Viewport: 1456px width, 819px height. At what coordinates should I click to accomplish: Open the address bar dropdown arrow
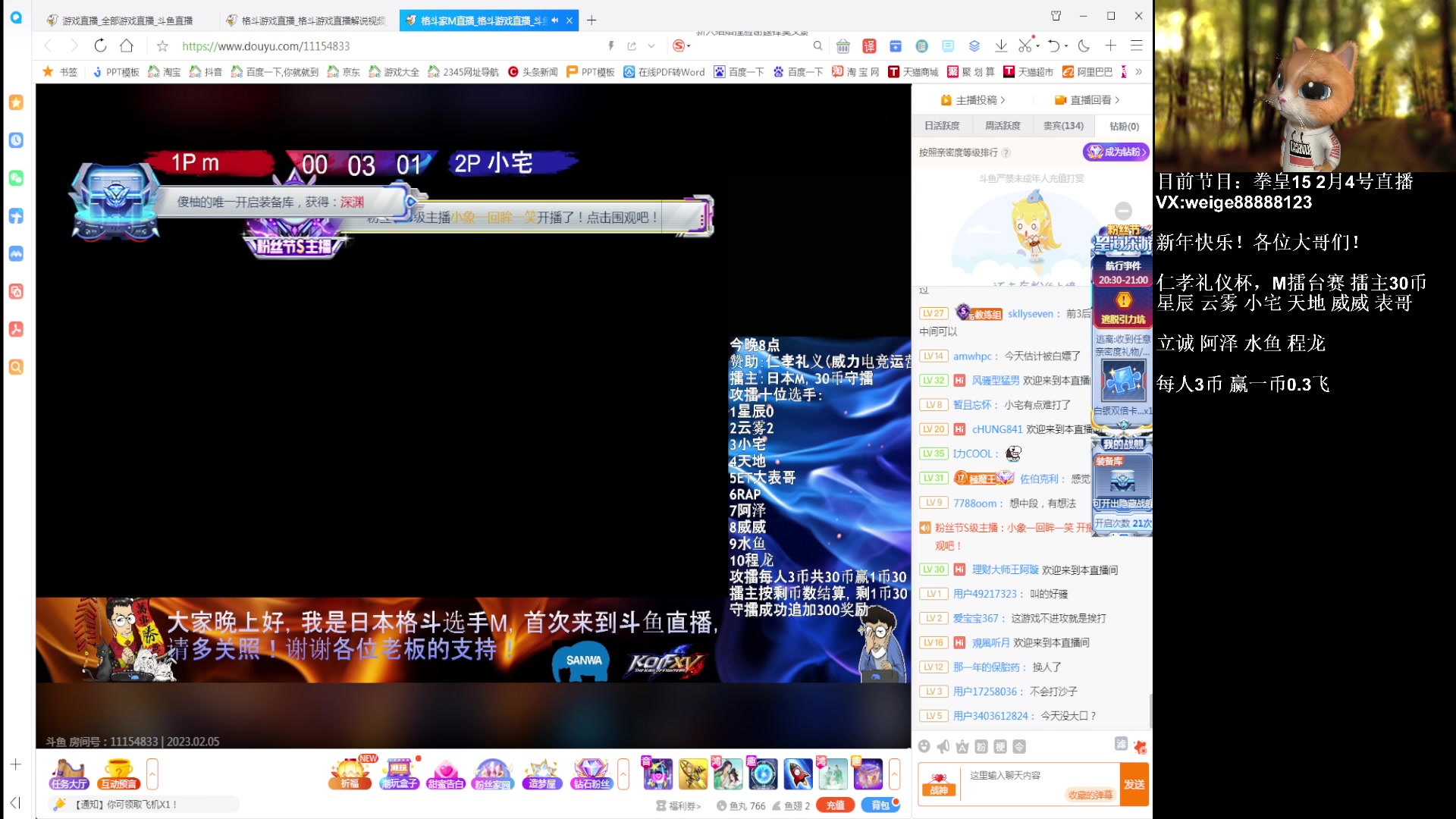point(651,46)
